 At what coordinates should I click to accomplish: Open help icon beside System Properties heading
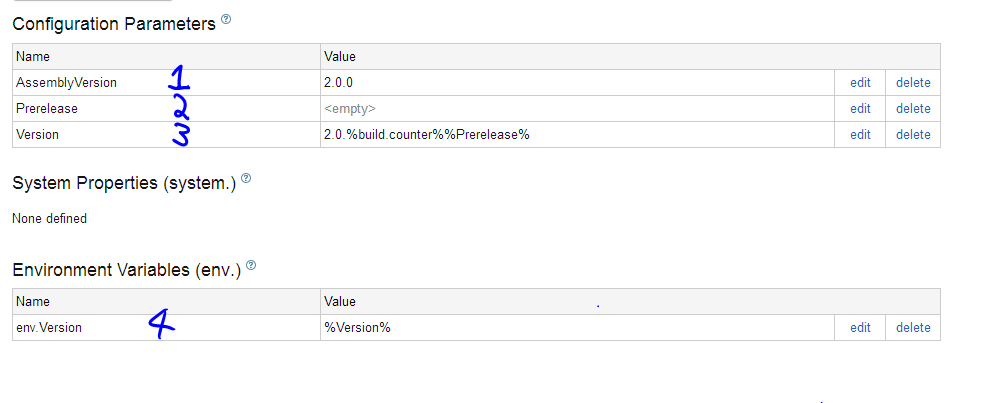(246, 178)
